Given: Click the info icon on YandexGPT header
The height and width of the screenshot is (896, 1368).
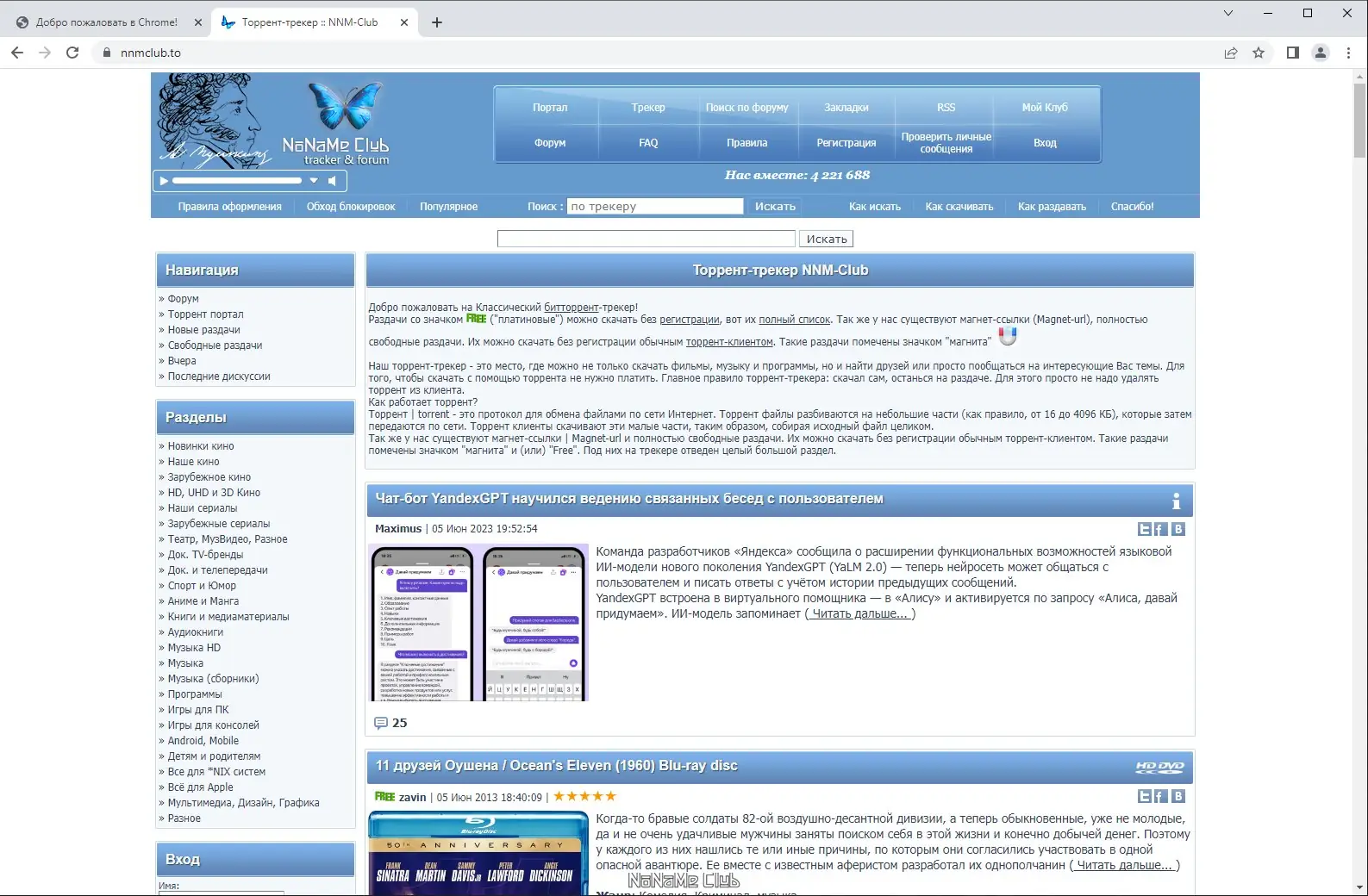Looking at the screenshot, I should pos(1176,501).
